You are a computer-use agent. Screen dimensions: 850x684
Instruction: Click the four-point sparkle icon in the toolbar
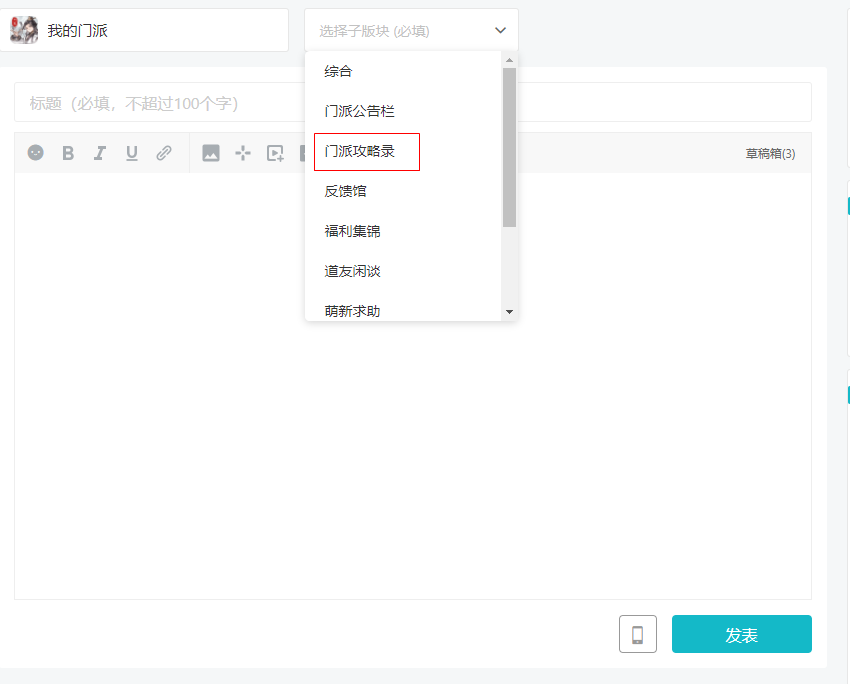click(x=243, y=153)
